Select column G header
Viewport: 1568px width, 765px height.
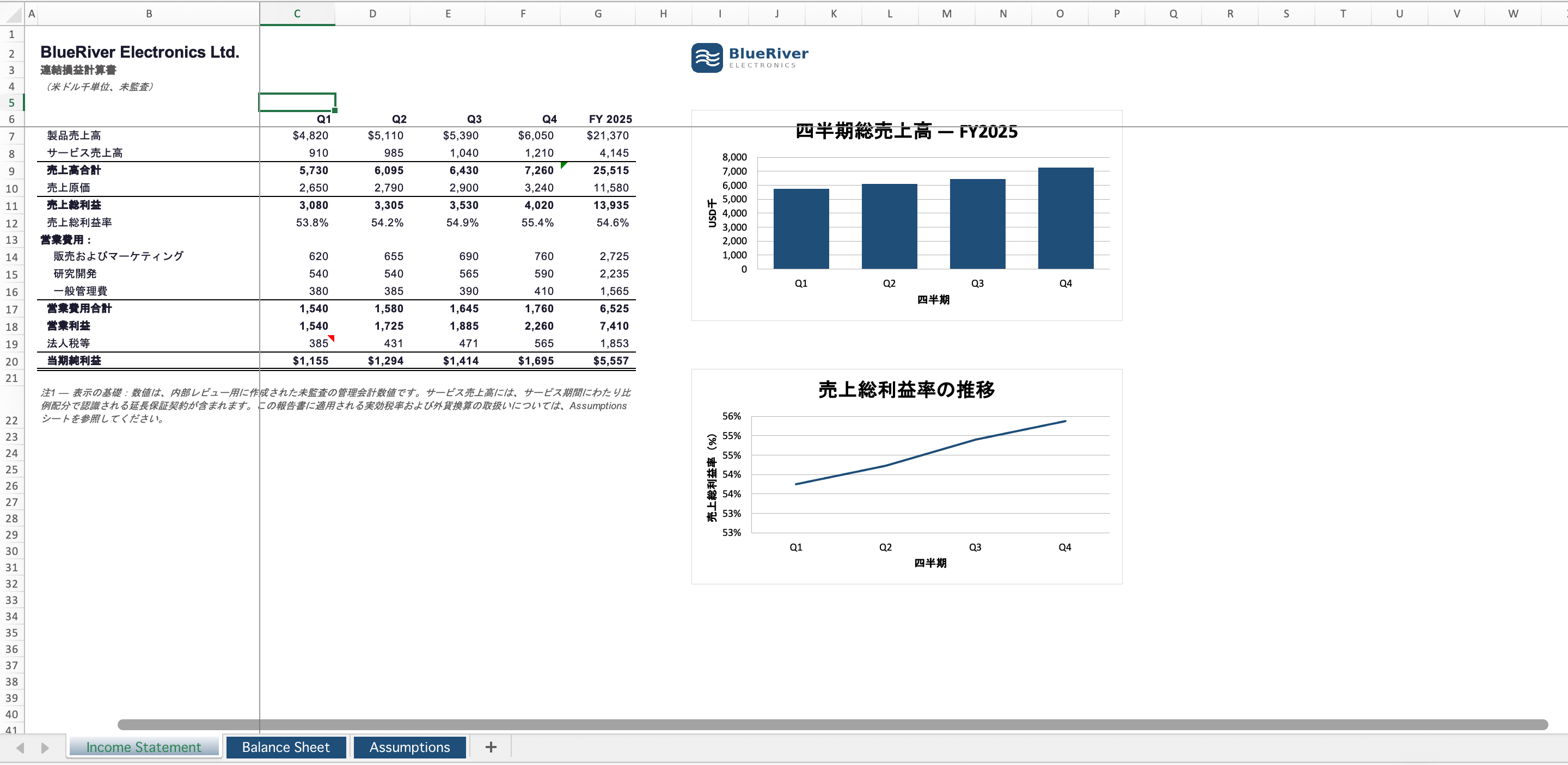tap(598, 14)
